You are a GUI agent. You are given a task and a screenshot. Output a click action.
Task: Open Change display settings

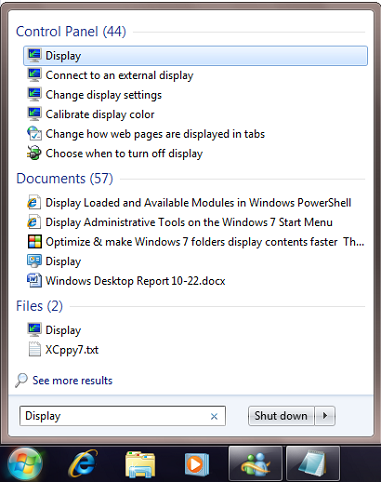click(104, 95)
